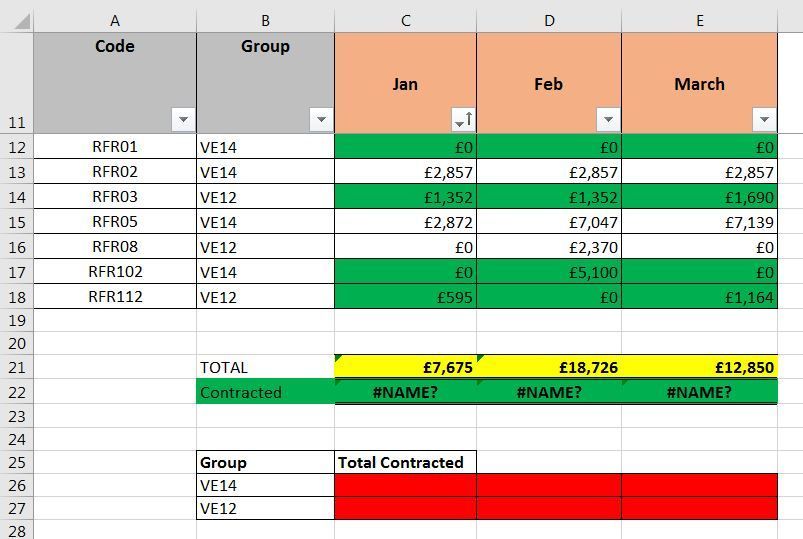Open the Feb column filter dropdown
This screenshot has height=539, width=803.
pos(608,120)
